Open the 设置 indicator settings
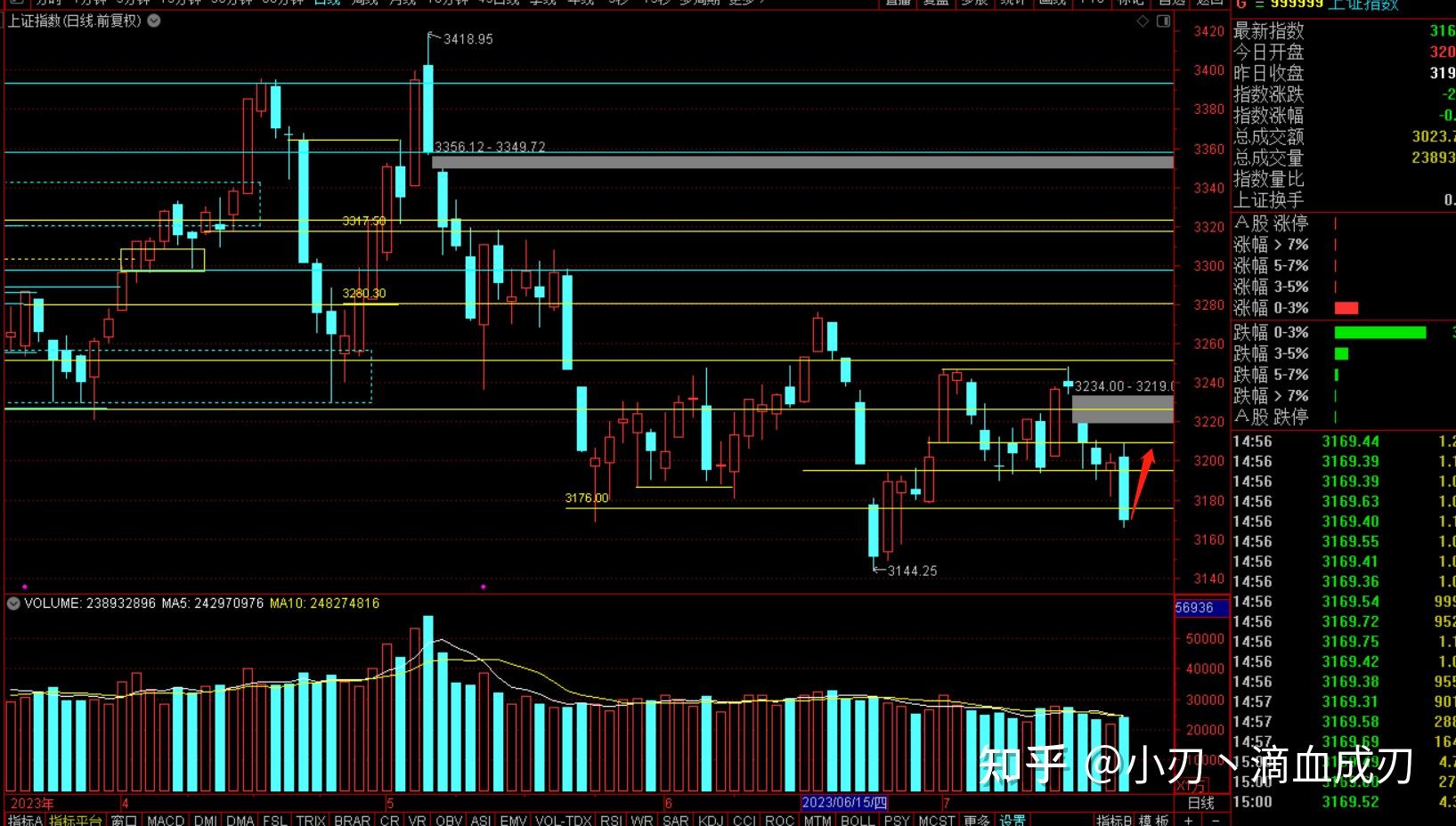 (1013, 820)
